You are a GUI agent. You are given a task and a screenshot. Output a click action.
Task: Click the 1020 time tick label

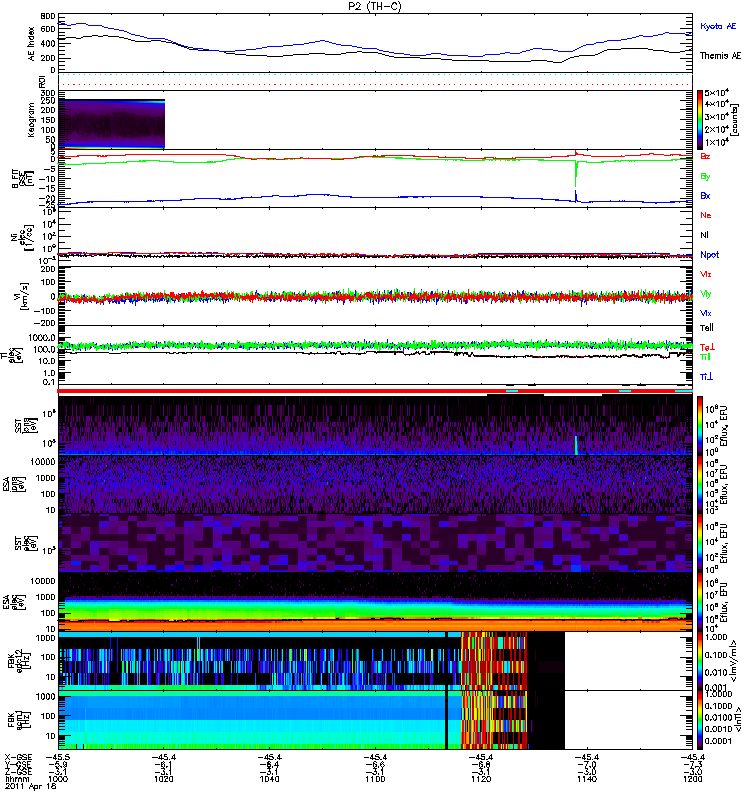coord(164,779)
